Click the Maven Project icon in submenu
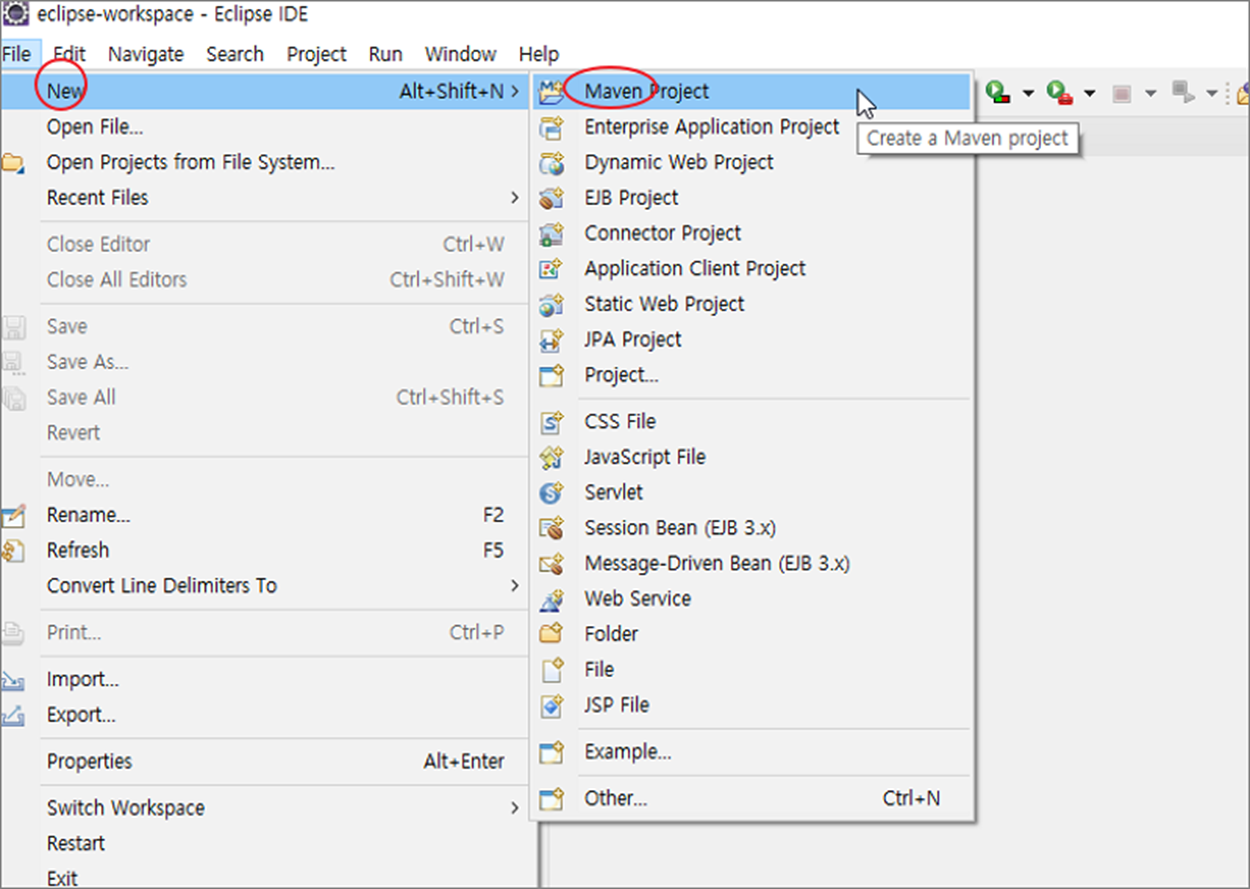The width and height of the screenshot is (1250, 889). tap(552, 92)
